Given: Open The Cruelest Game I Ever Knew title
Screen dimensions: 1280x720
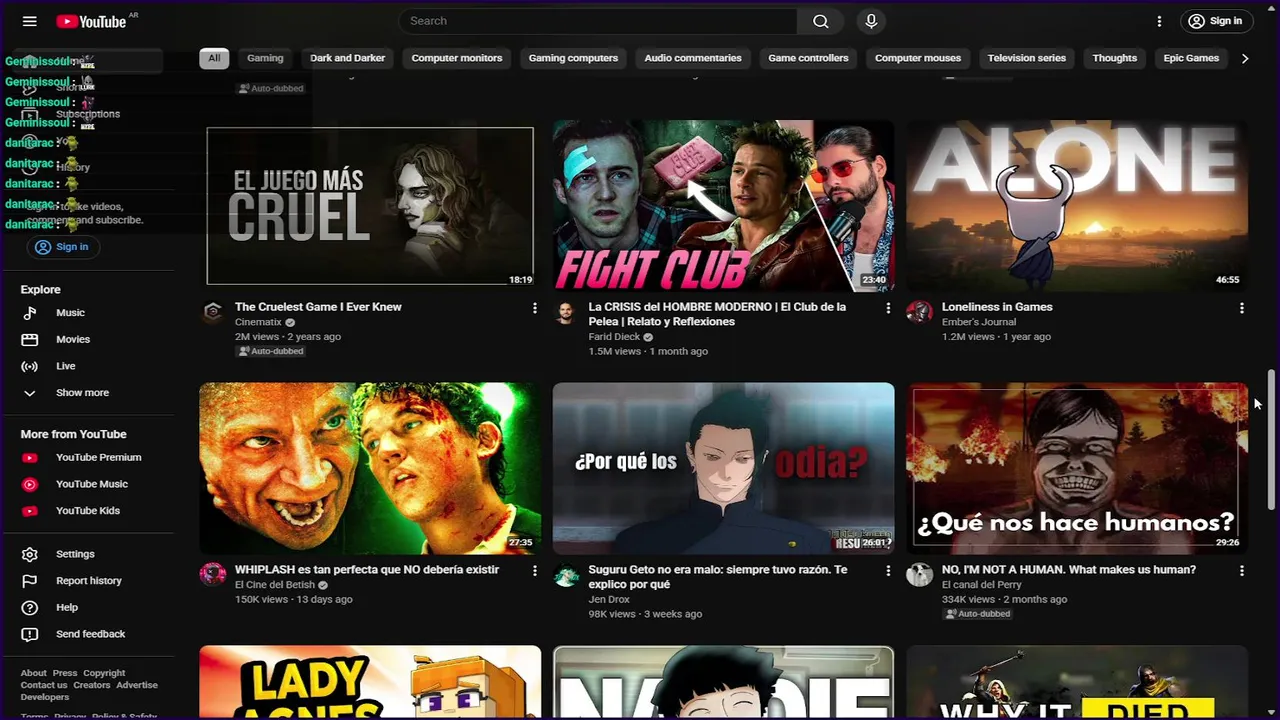Looking at the screenshot, I should [x=318, y=307].
